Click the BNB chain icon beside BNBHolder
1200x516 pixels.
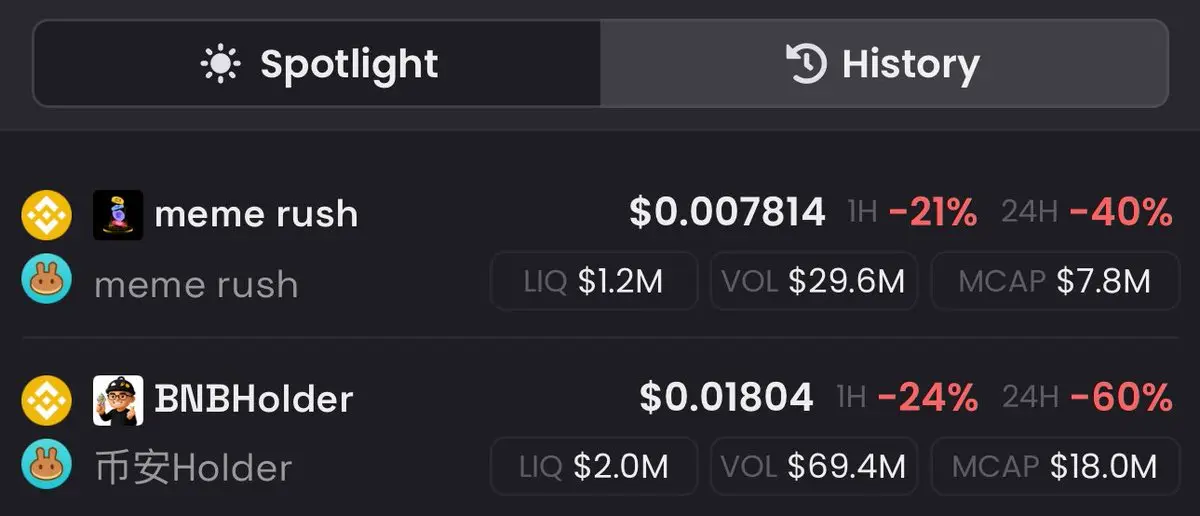(46, 400)
